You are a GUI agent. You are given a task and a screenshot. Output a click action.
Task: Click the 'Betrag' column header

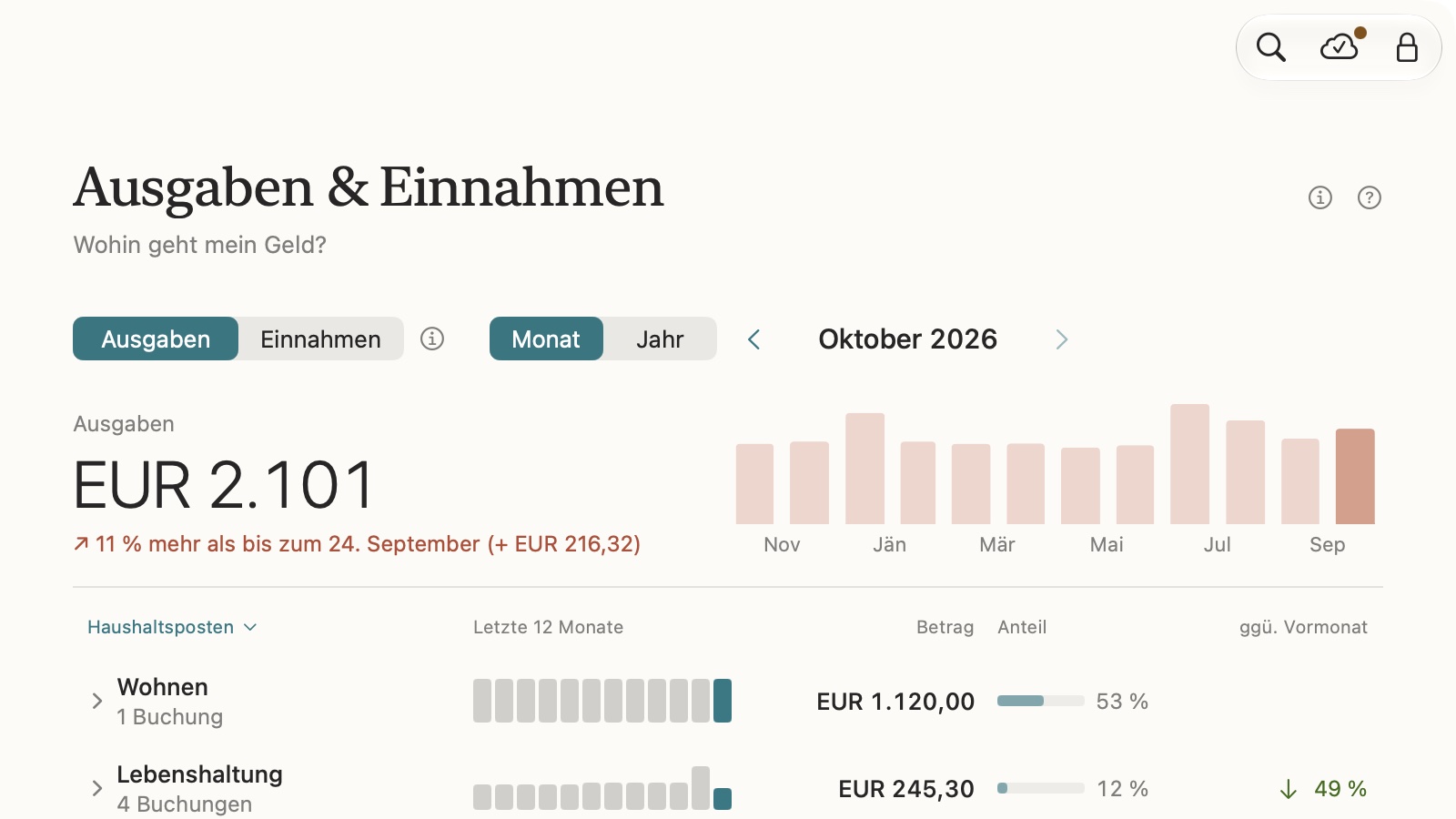tap(945, 627)
